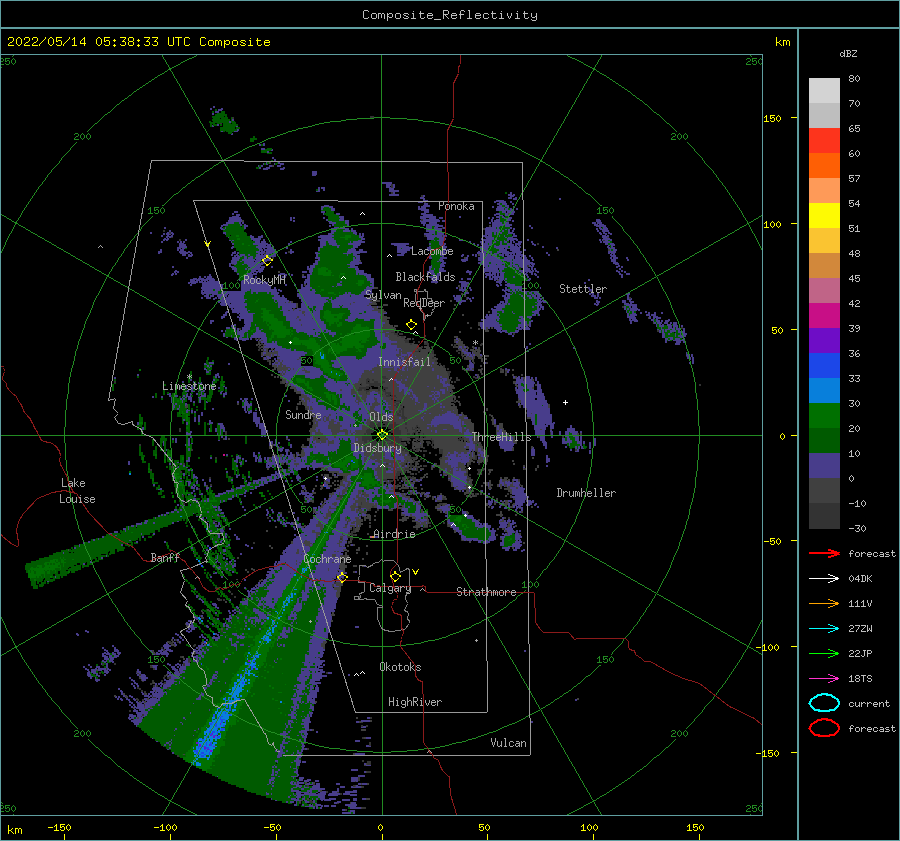900x841 pixels.
Task: Click the magenta 18TS arrow legend icon
Action: click(824, 679)
